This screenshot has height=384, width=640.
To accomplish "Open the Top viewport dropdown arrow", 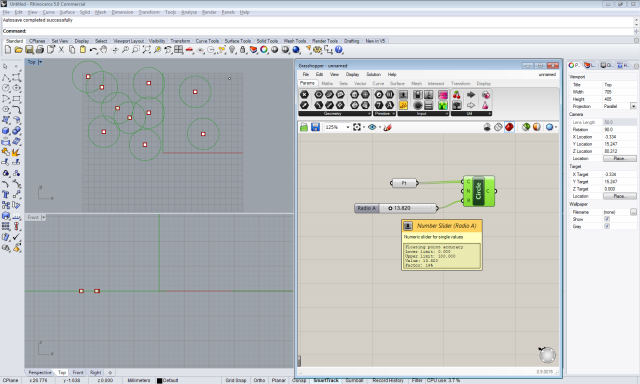I will click(40, 62).
